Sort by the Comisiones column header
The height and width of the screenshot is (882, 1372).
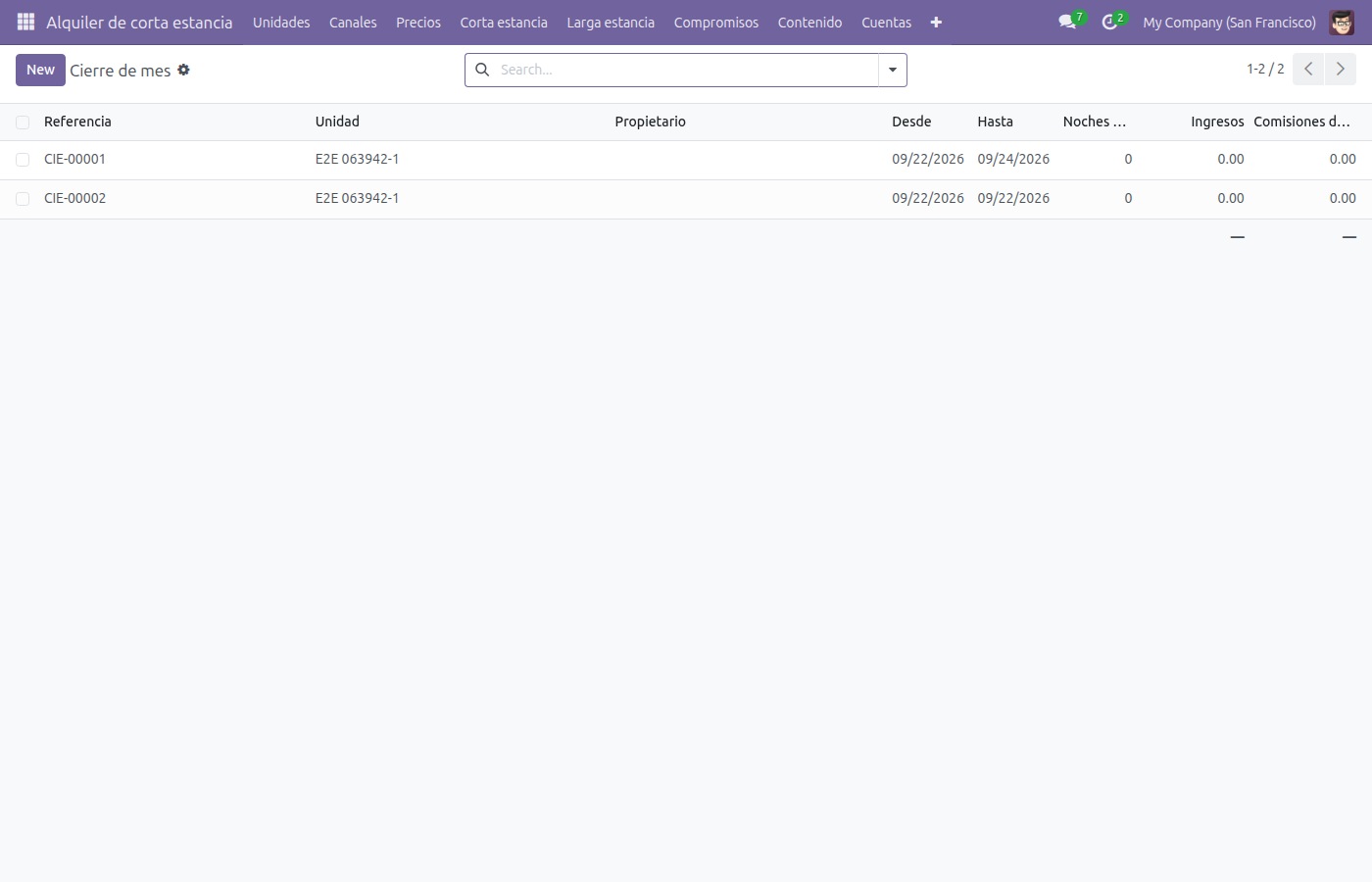click(x=1302, y=122)
